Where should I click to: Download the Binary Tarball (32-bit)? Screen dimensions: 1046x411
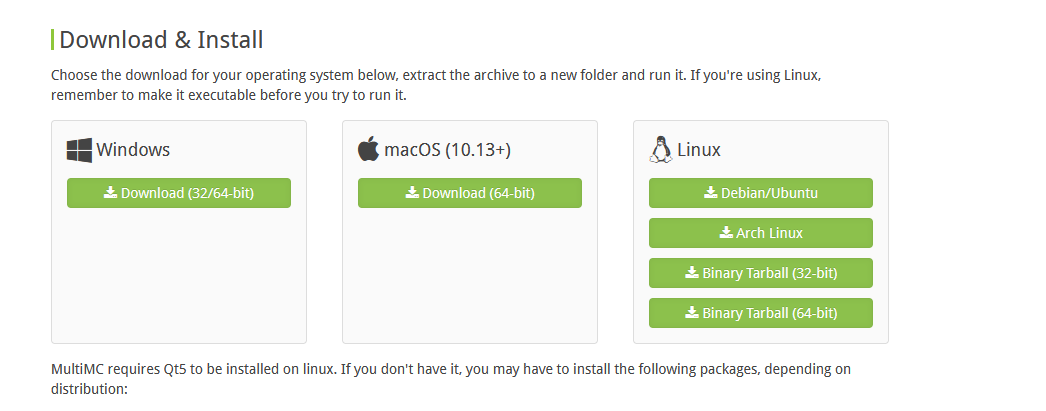(x=761, y=273)
